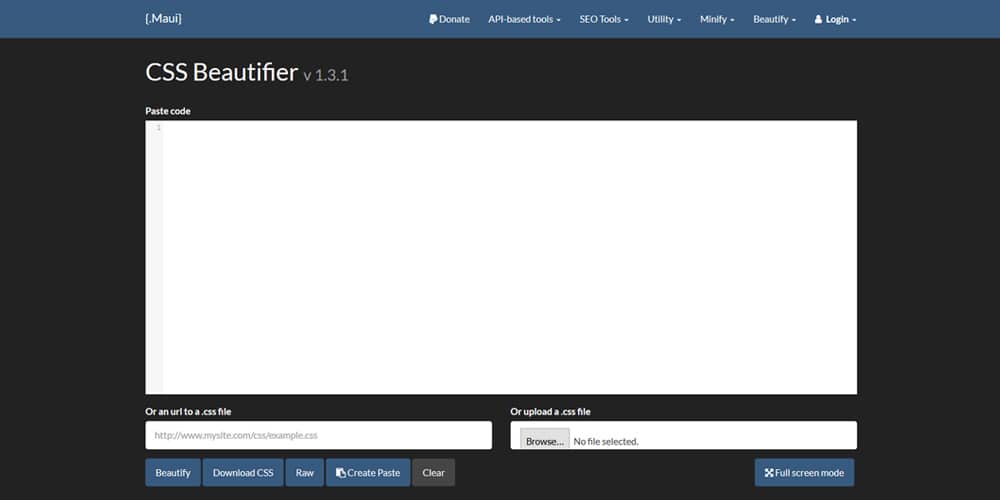Open the Login dropdown caret
Image resolution: width=1000 pixels, height=500 pixels.
click(854, 20)
